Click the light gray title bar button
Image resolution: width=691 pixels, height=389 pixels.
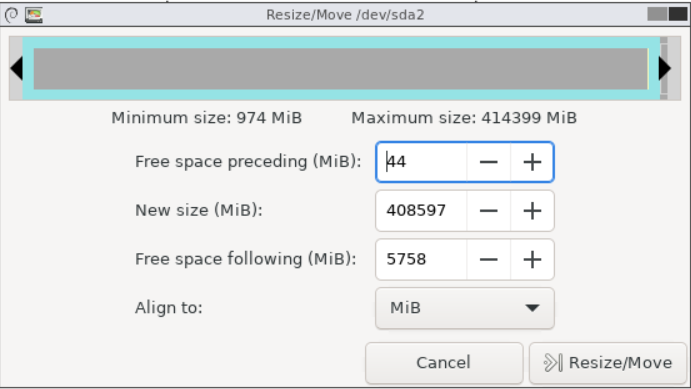pyautogui.click(x=657, y=15)
